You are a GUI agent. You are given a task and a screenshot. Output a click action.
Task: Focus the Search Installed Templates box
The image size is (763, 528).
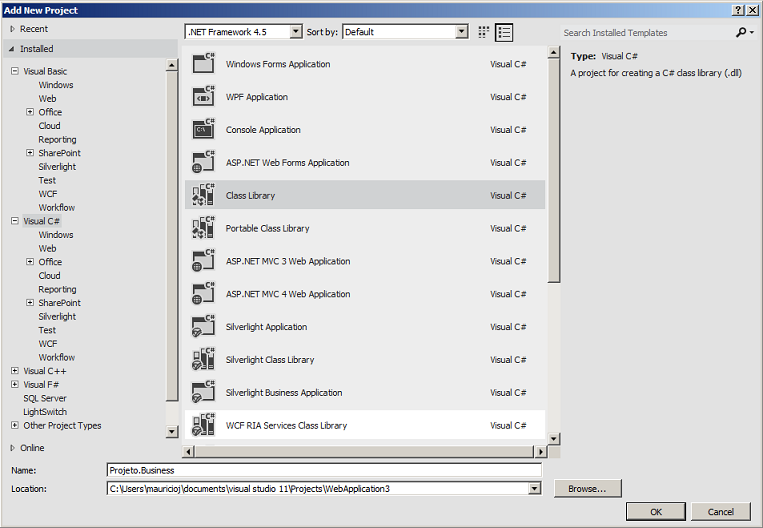[647, 33]
